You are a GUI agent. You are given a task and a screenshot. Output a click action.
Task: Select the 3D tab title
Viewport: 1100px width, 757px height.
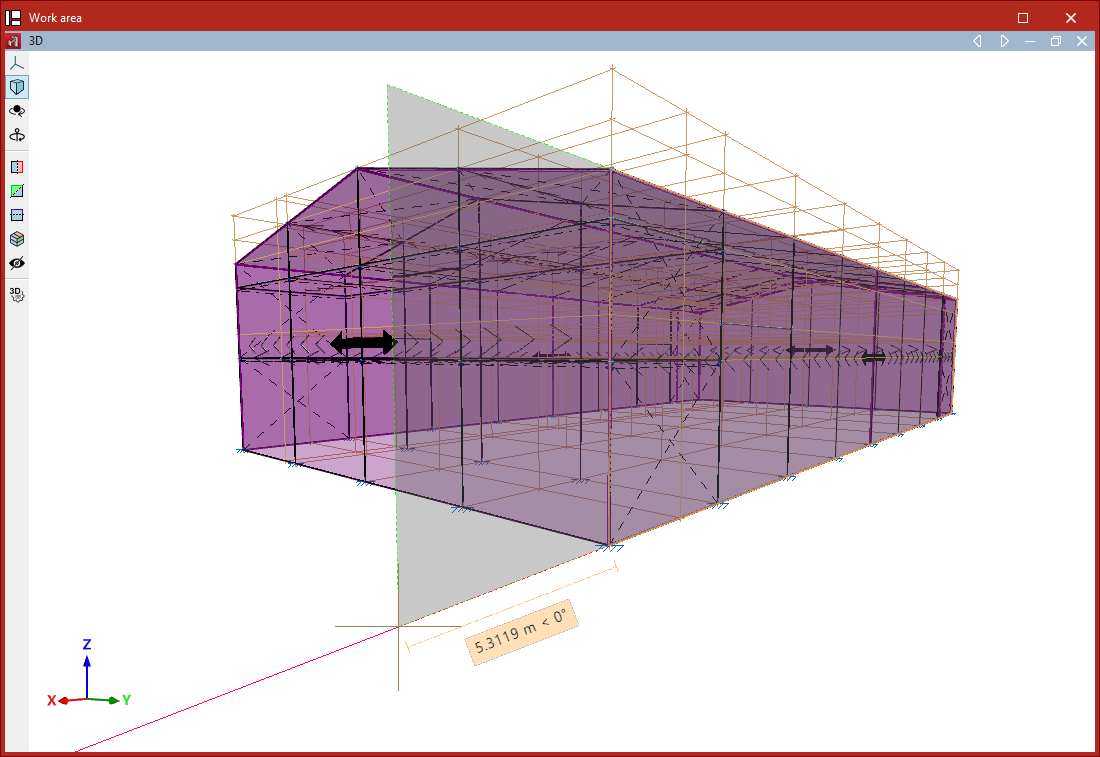[36, 41]
